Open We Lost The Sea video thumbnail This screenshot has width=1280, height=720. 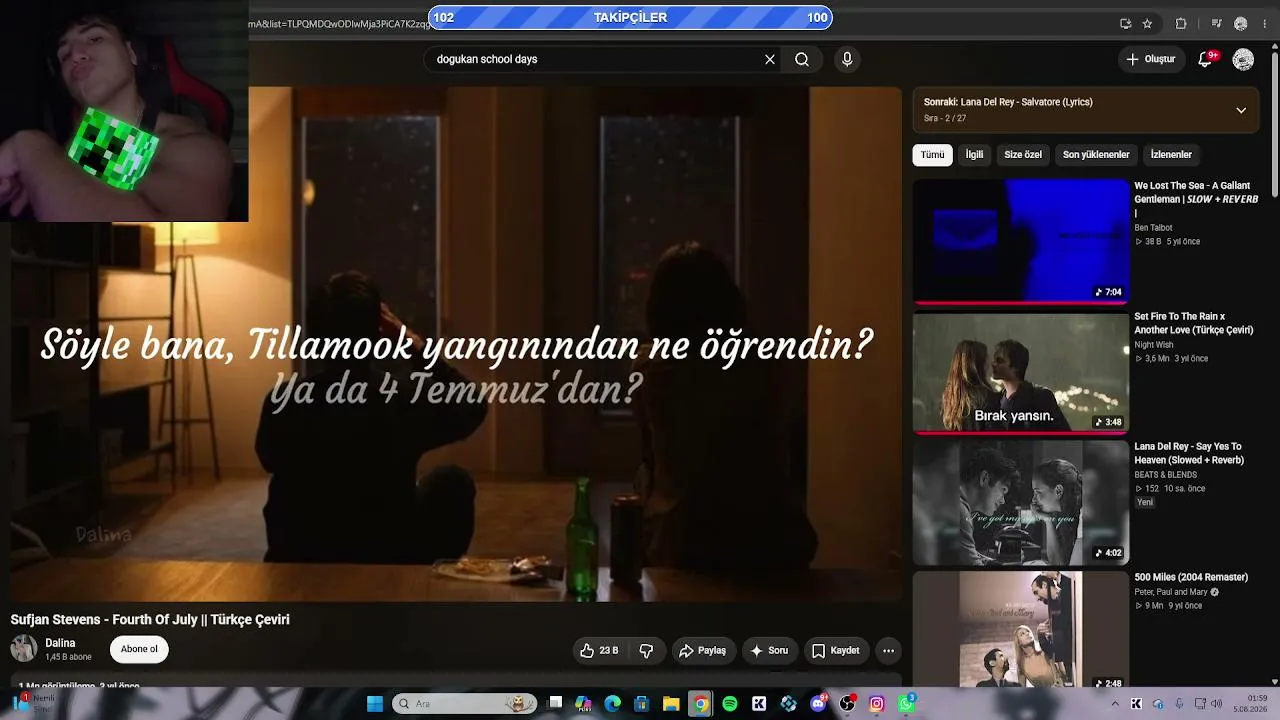1021,241
